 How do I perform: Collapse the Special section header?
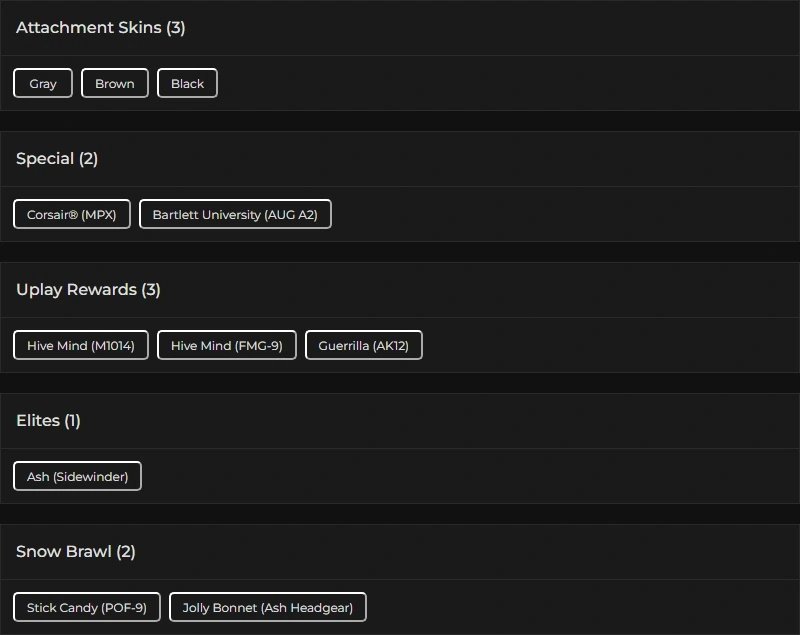pyautogui.click(x=45, y=159)
